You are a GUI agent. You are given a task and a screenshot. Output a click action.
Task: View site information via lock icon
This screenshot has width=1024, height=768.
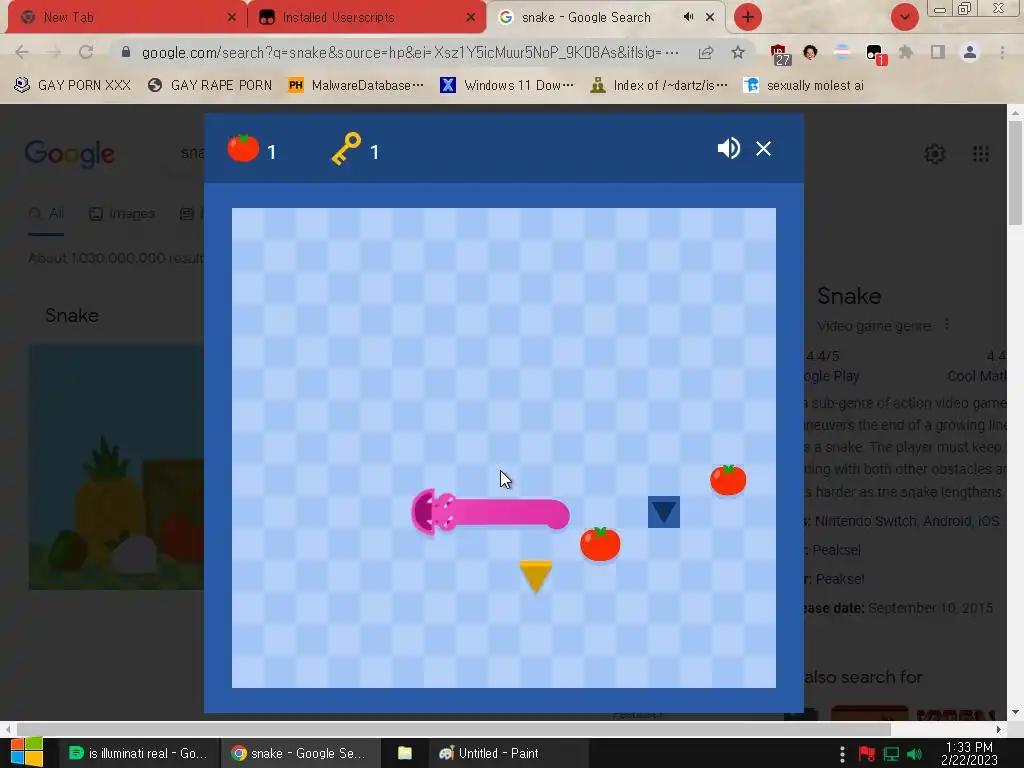pyautogui.click(x=126, y=52)
